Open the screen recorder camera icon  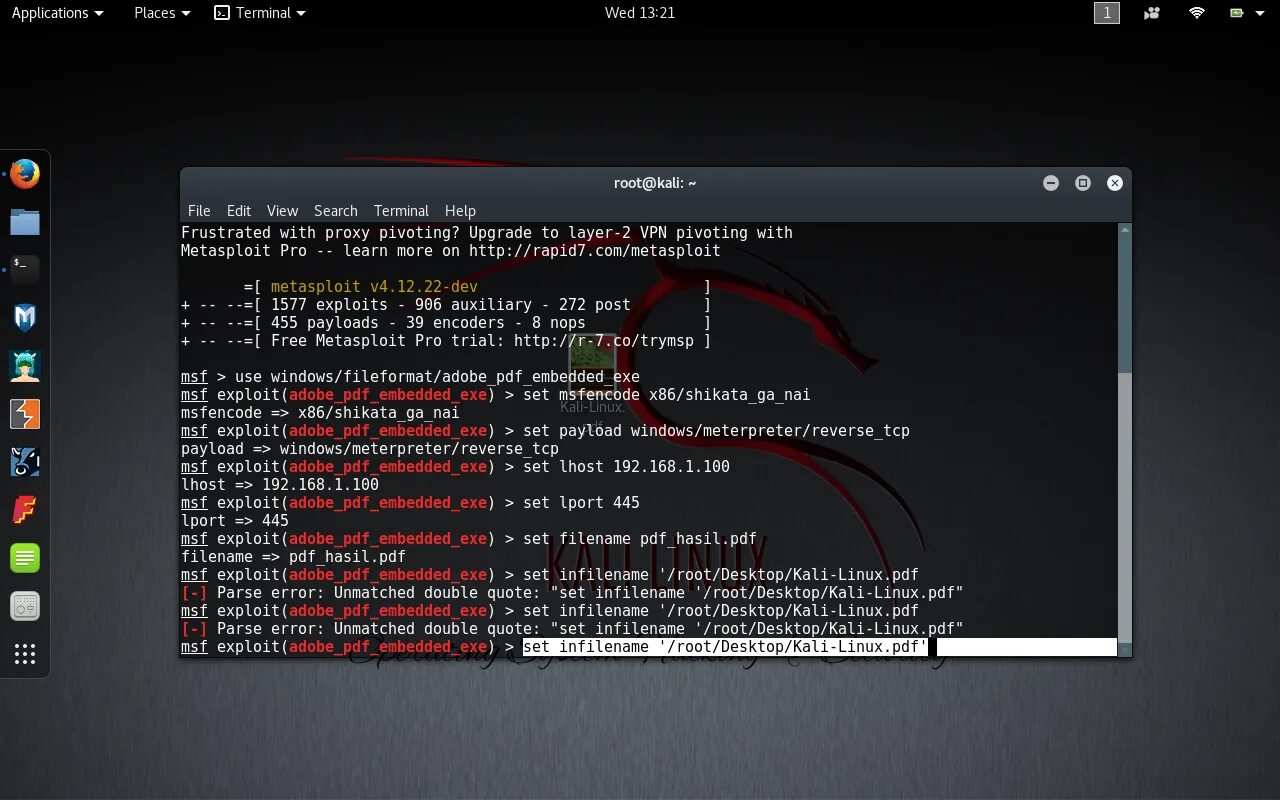pyautogui.click(x=1152, y=13)
